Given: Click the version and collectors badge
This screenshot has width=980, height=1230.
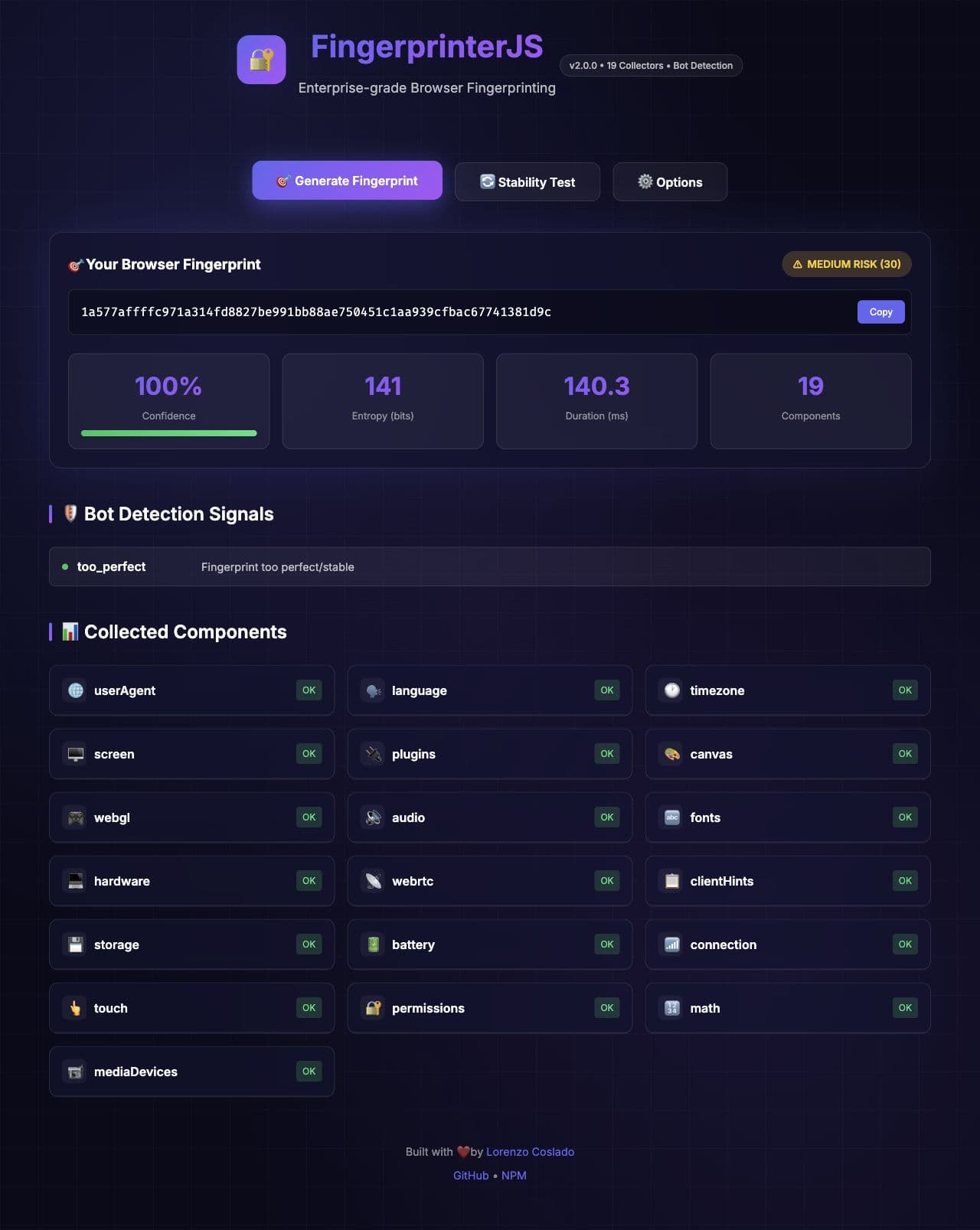Looking at the screenshot, I should click(651, 66).
